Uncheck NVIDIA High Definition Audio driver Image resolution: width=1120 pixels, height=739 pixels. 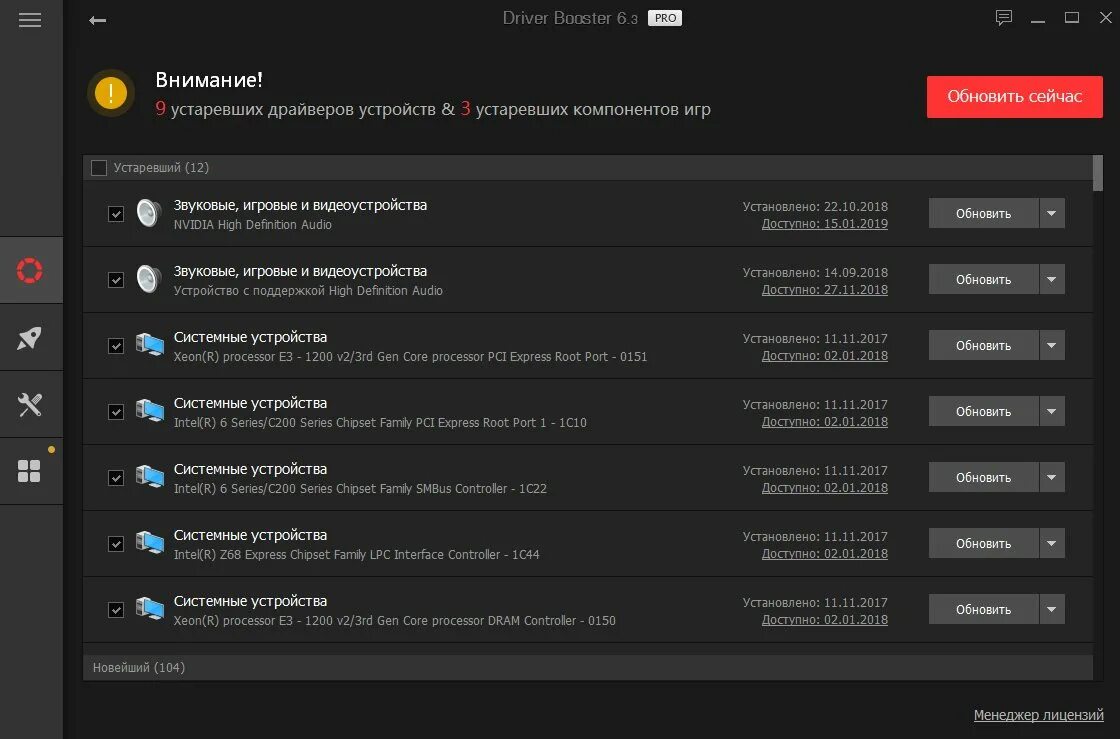[116, 214]
